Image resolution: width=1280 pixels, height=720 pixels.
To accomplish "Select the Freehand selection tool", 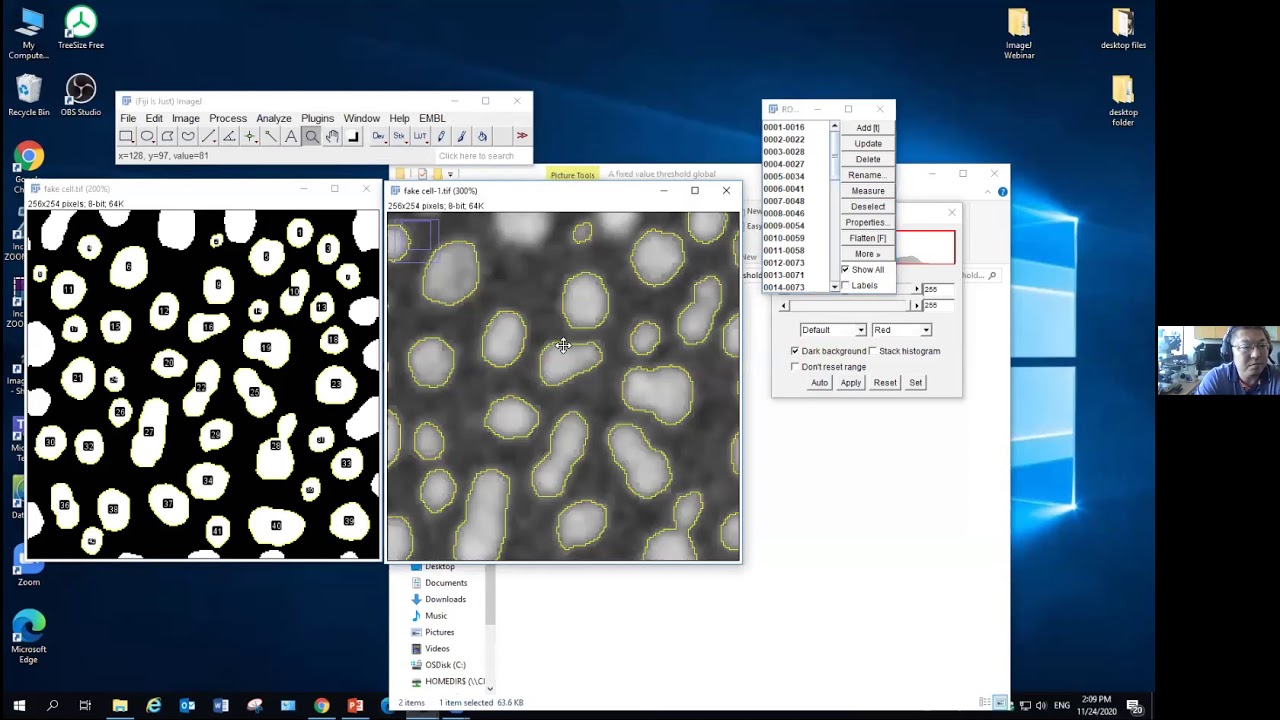I will 188,136.
